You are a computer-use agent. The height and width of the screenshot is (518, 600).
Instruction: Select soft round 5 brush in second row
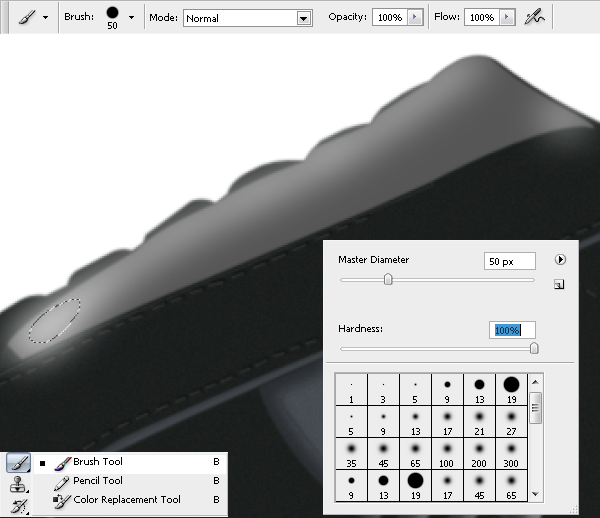tap(351, 422)
